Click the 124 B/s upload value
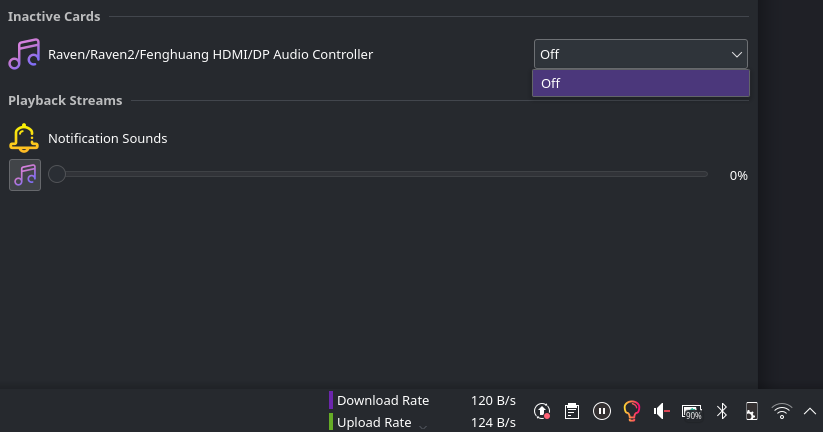Screen dimensions: 823x432 coord(493,423)
